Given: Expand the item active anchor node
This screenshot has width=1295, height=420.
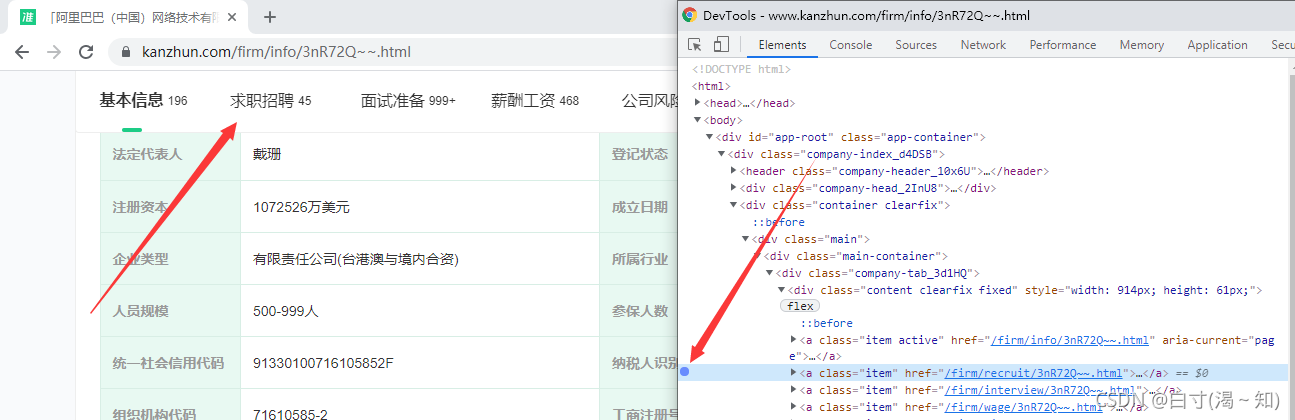Looking at the screenshot, I should (x=794, y=340).
